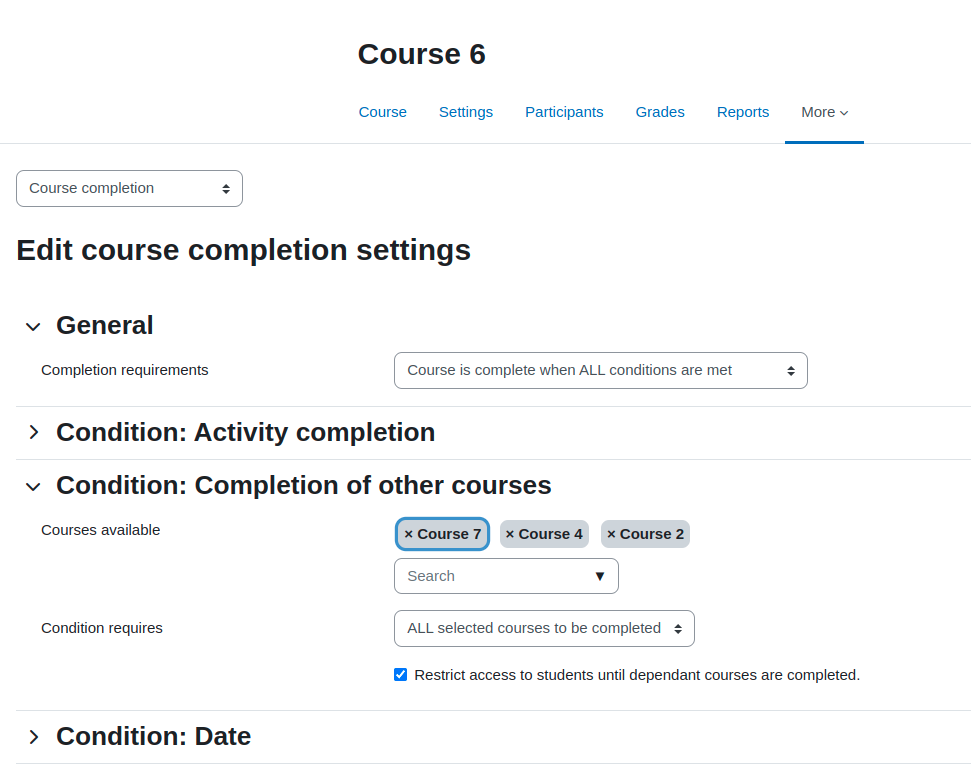The height and width of the screenshot is (776, 971).
Task: Remove Course 4 tag via × icon
Action: 510,534
